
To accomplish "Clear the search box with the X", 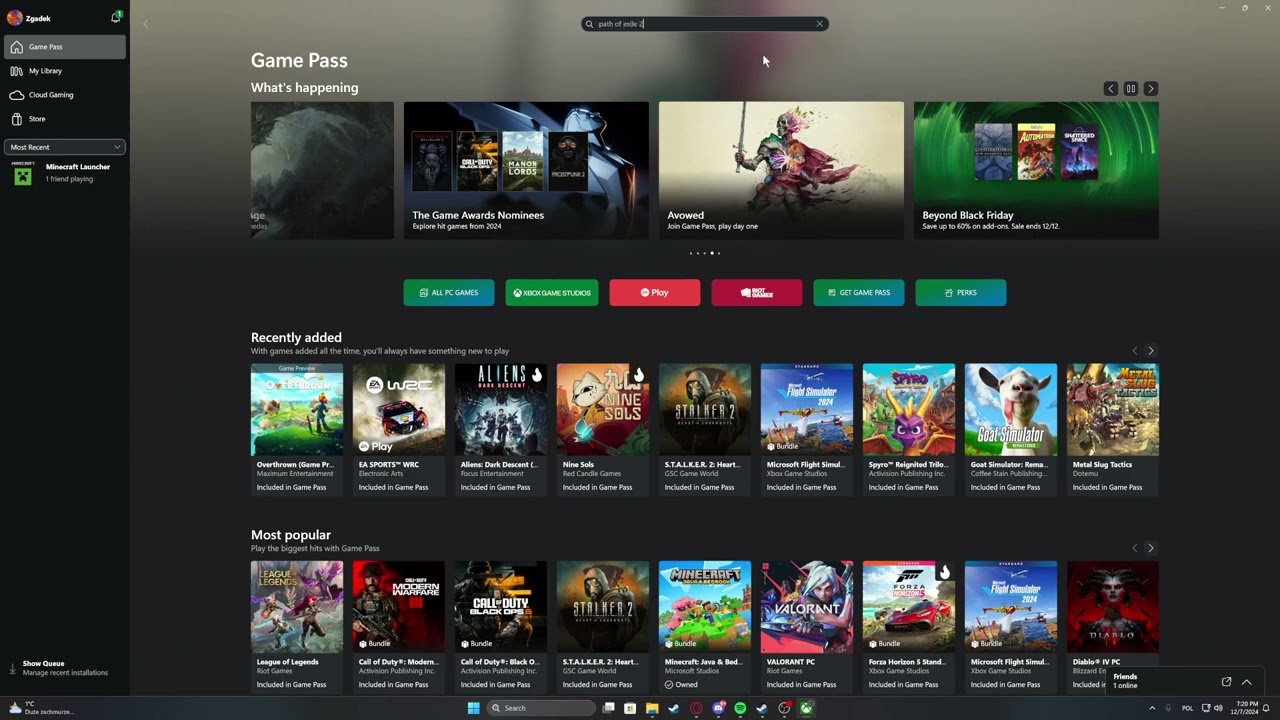I will tap(819, 24).
